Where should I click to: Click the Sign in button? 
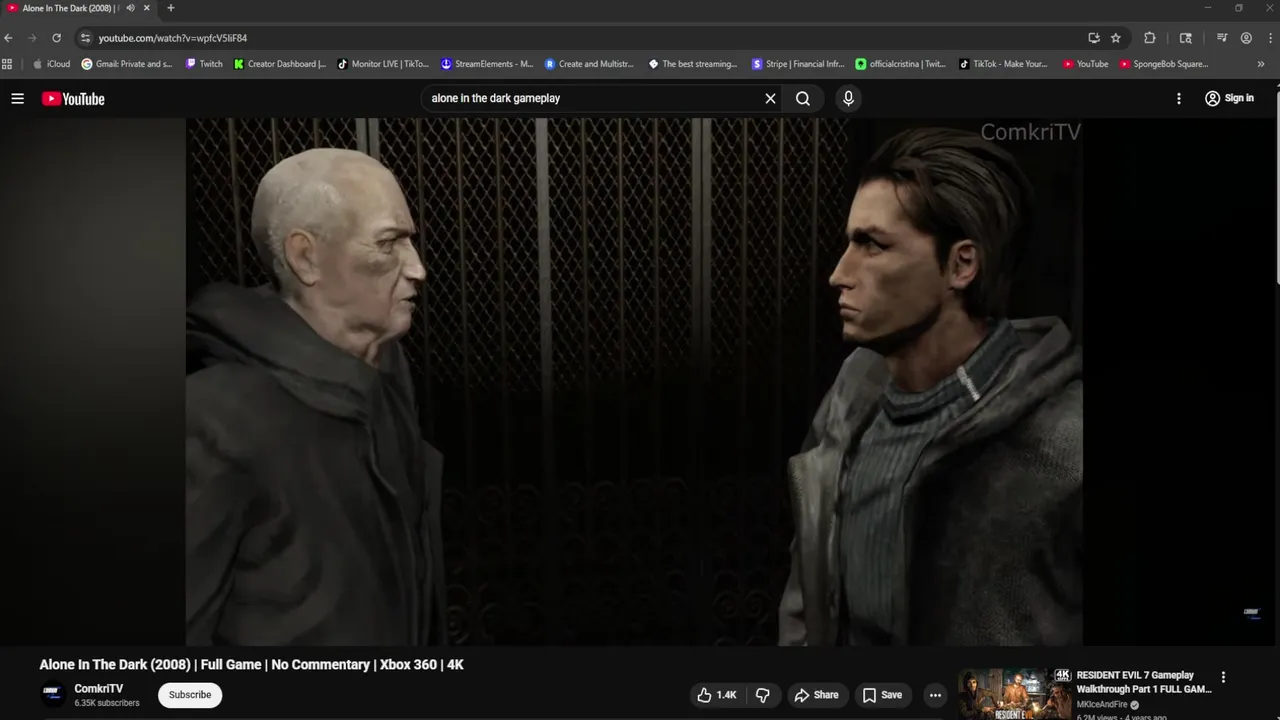click(1229, 98)
